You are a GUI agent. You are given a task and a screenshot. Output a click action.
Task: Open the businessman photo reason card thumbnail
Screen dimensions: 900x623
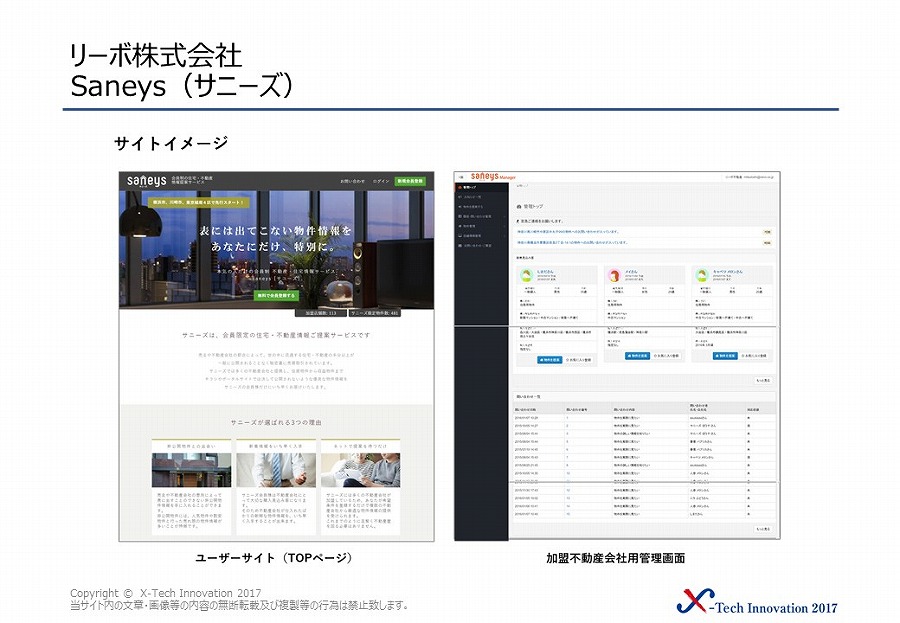276,470
